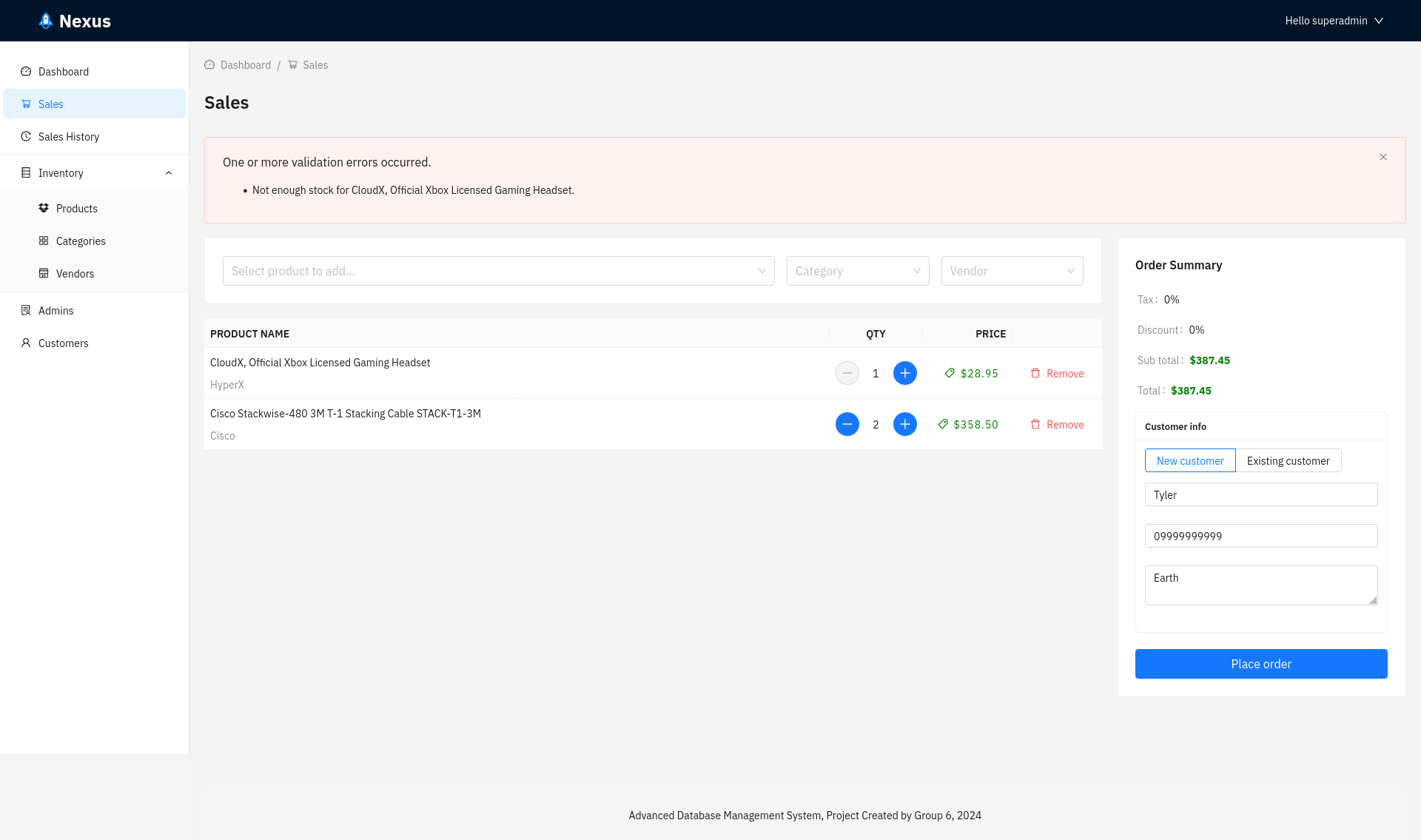This screenshot has width=1421, height=840.
Task: Switch to Existing customer option
Action: pos(1288,460)
